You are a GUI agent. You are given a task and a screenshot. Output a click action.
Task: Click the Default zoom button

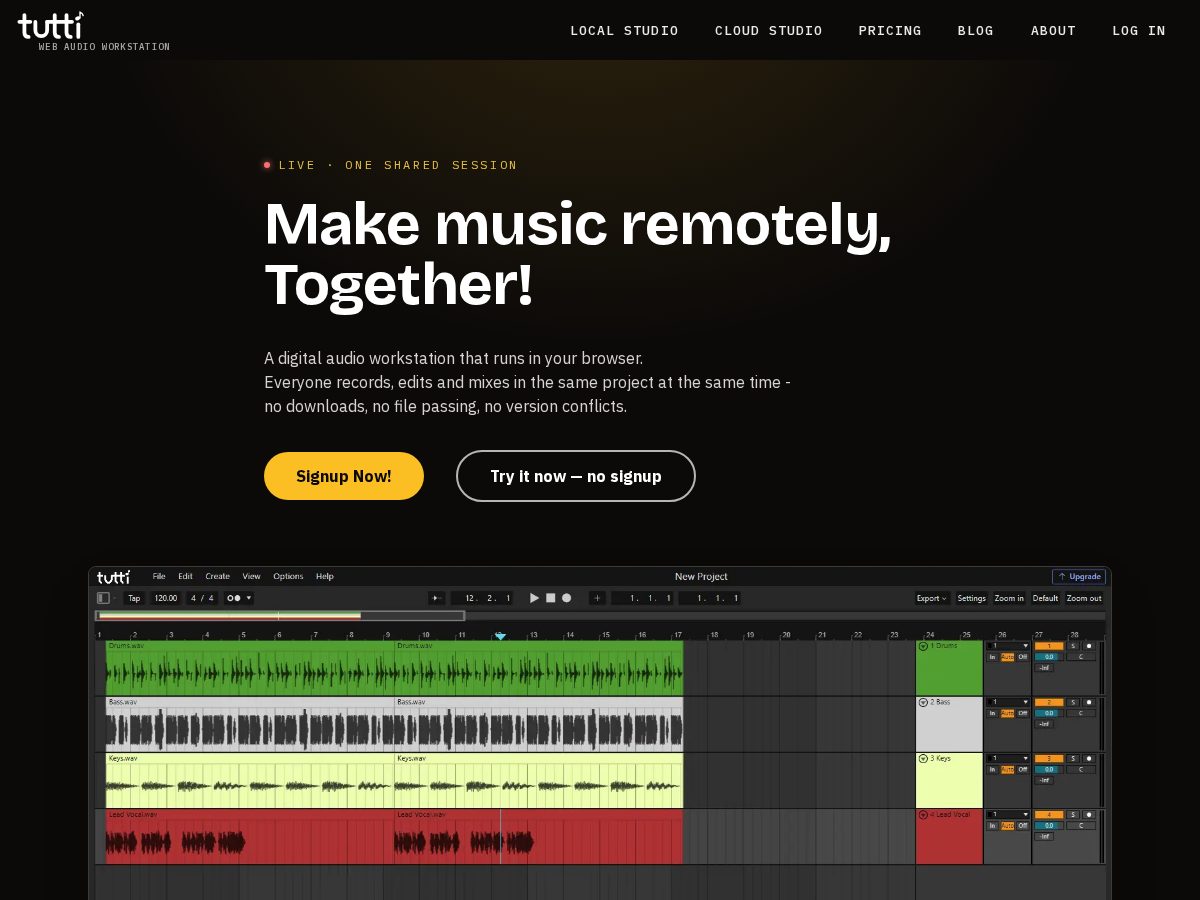(1045, 598)
